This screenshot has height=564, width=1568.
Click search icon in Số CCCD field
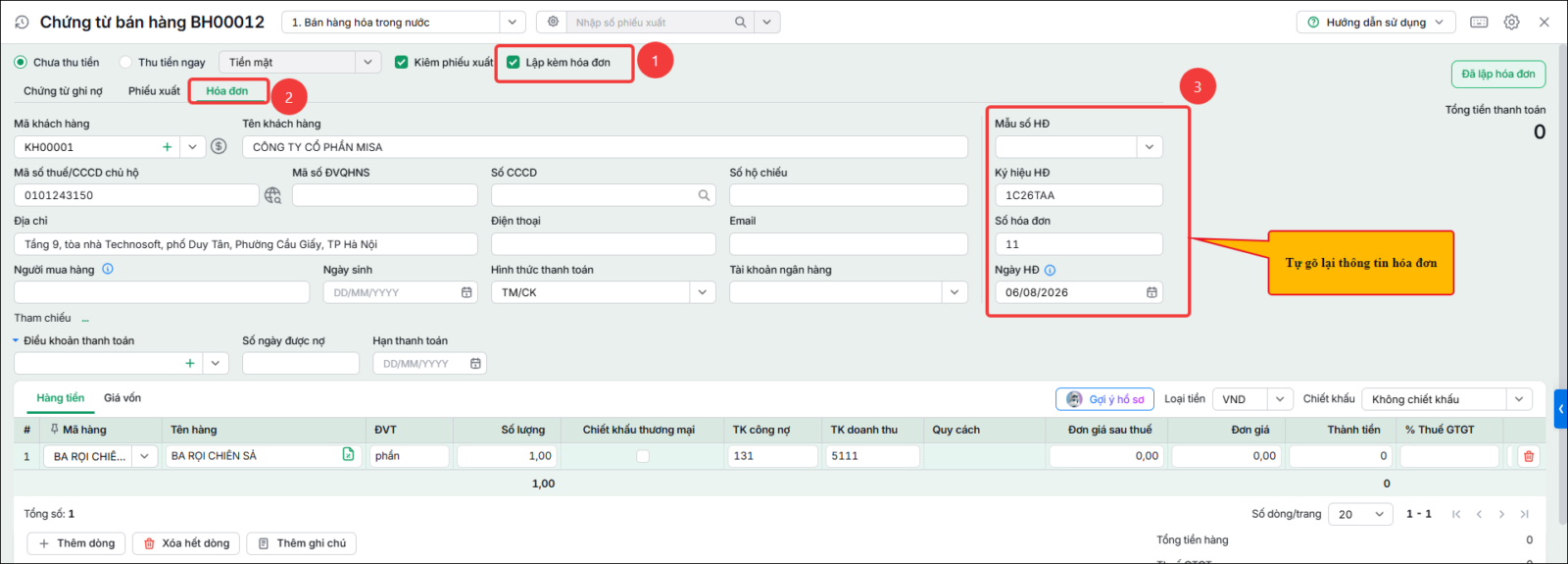click(x=704, y=195)
